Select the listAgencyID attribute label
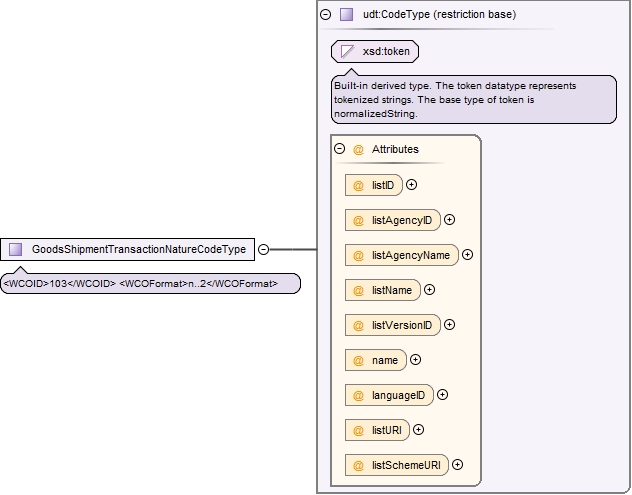The width and height of the screenshot is (632, 495). tap(402, 220)
